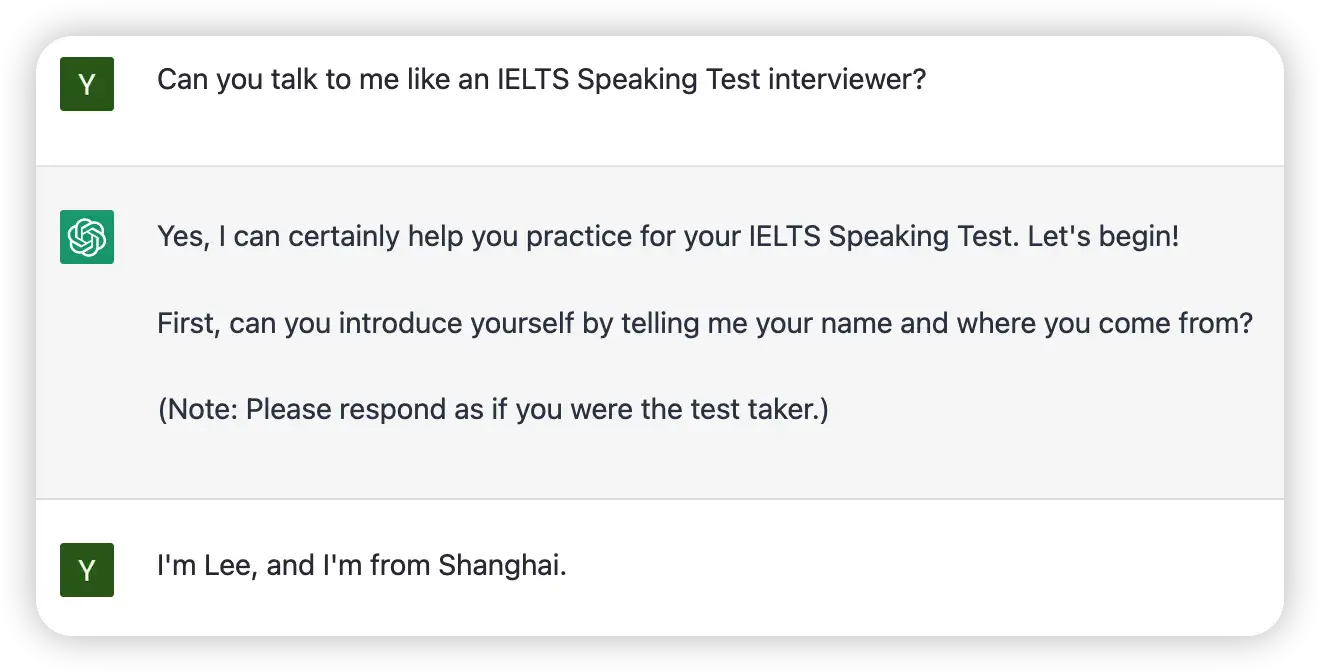1320x672 pixels.
Task: Click the word "Yes," opening ChatGPT's reply
Action: pyautogui.click(x=181, y=237)
